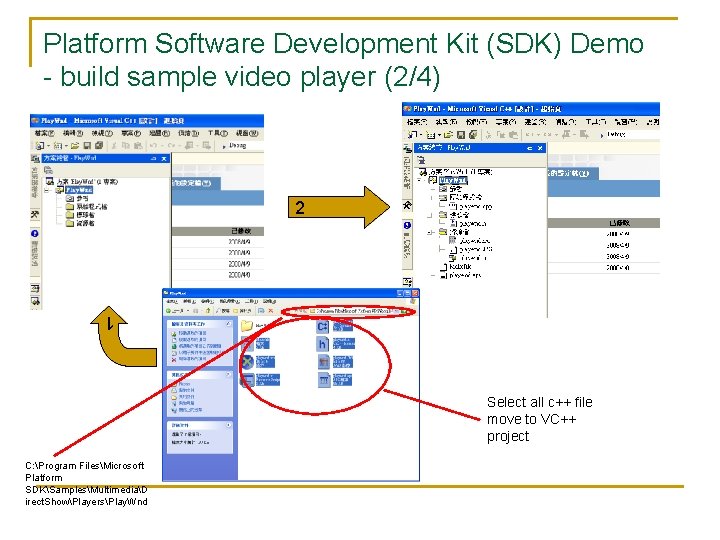Select the source files folder in the left tree
The height and width of the screenshot is (540, 720).
point(86,207)
